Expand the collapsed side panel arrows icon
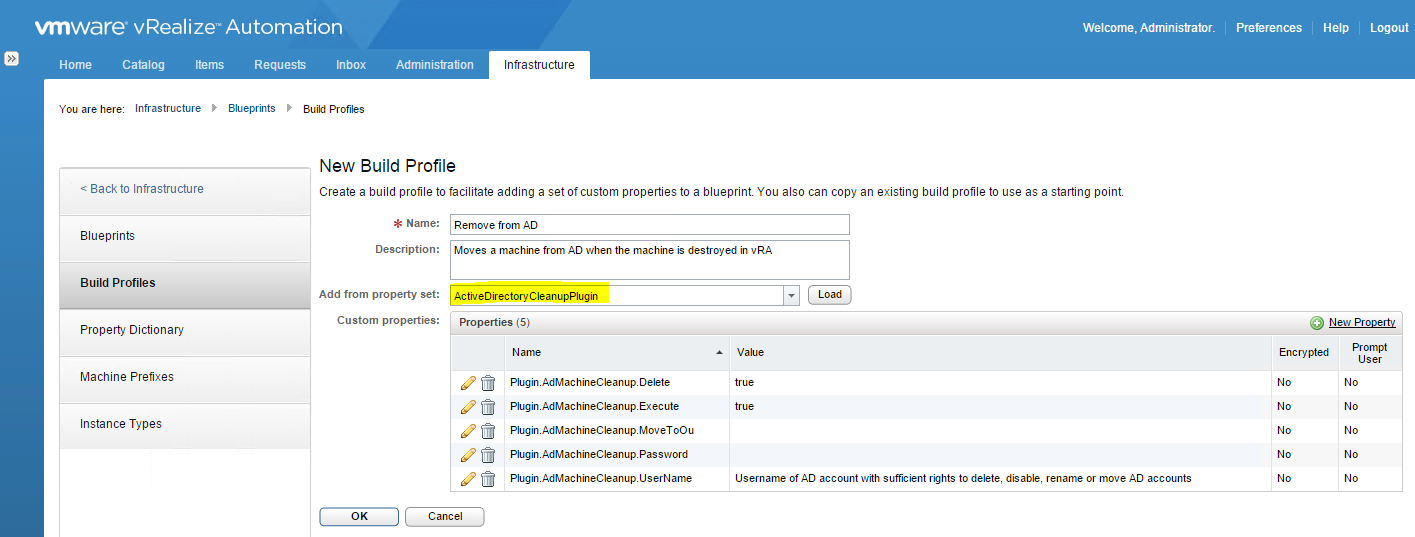The width and height of the screenshot is (1415, 537). pos(11,59)
